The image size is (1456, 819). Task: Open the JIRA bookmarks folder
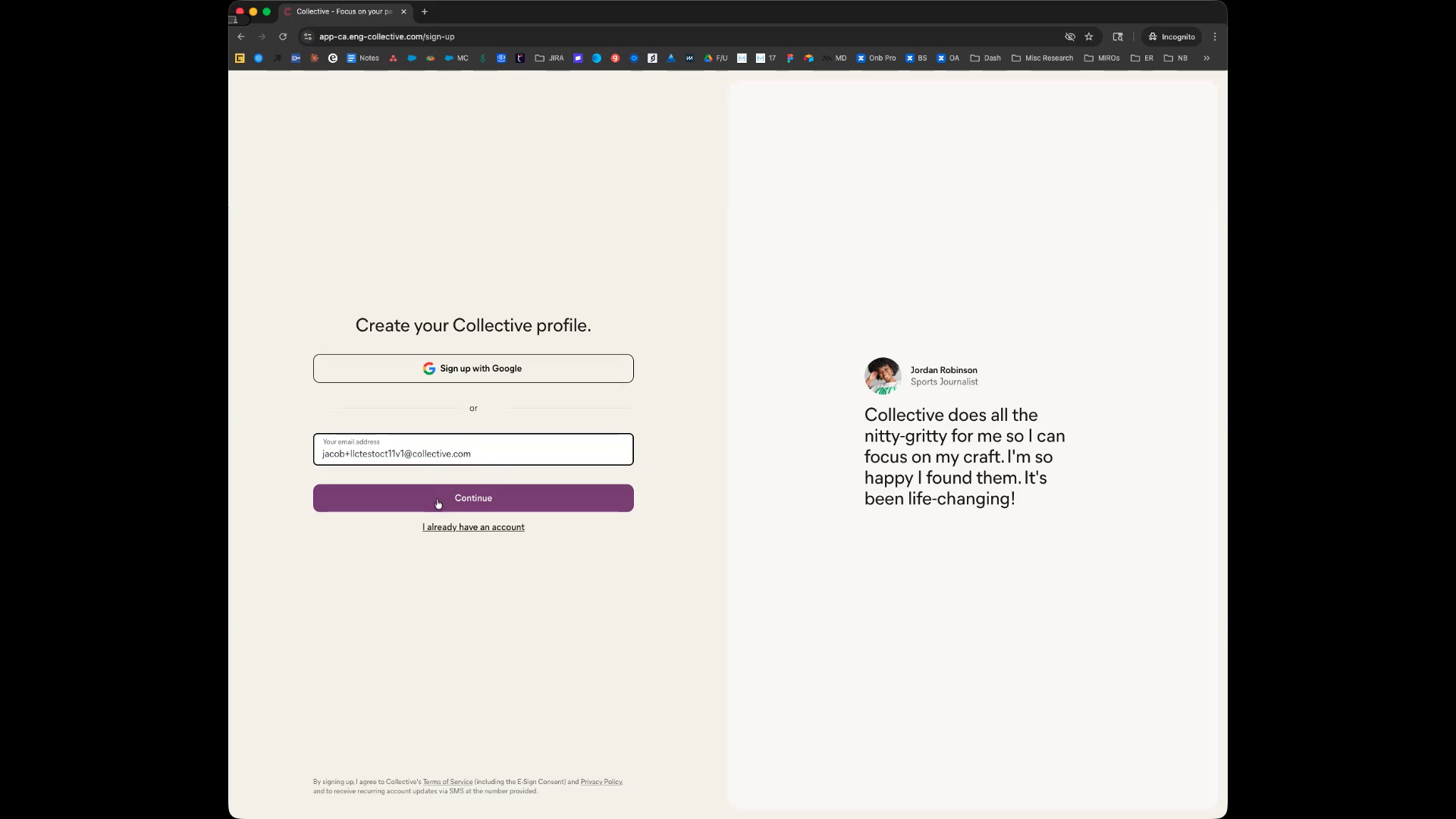[x=549, y=58]
